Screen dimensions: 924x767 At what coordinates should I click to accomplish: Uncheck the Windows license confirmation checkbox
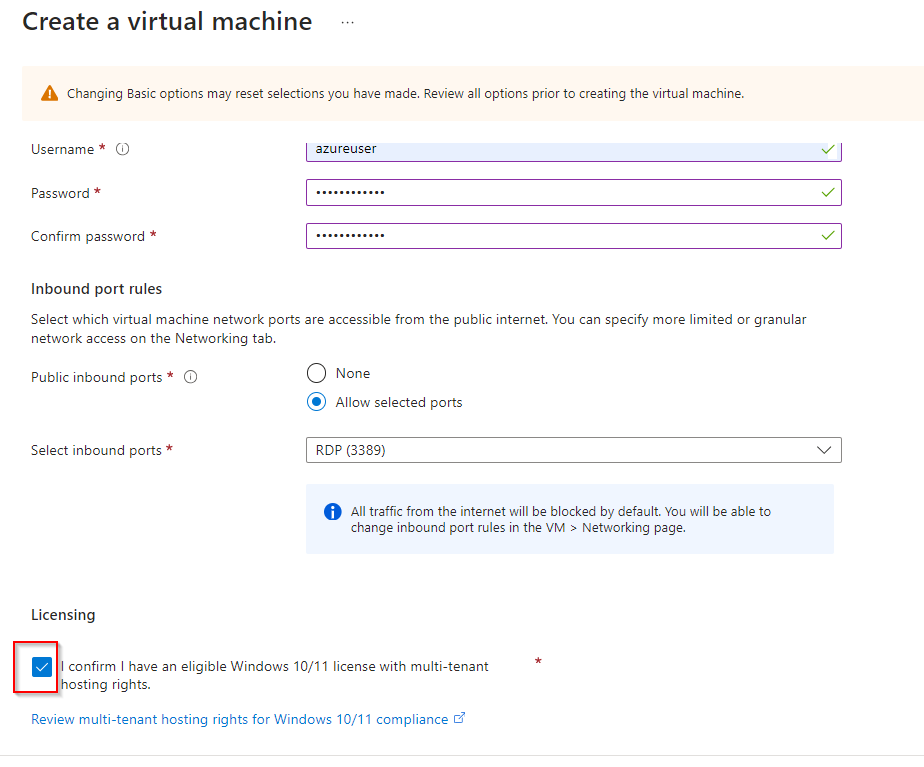(x=42, y=667)
